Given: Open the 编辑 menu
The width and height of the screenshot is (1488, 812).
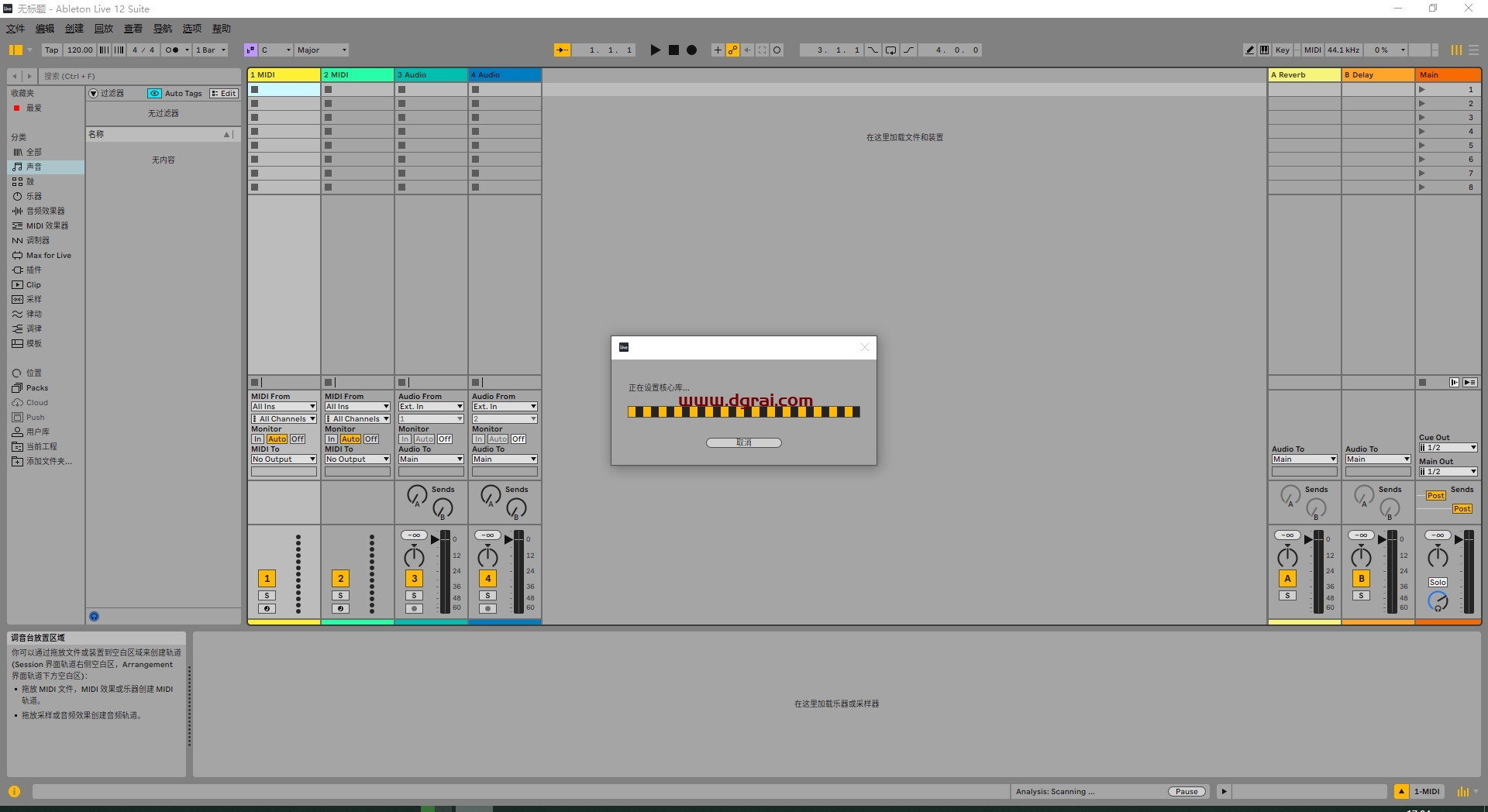Looking at the screenshot, I should [45, 29].
